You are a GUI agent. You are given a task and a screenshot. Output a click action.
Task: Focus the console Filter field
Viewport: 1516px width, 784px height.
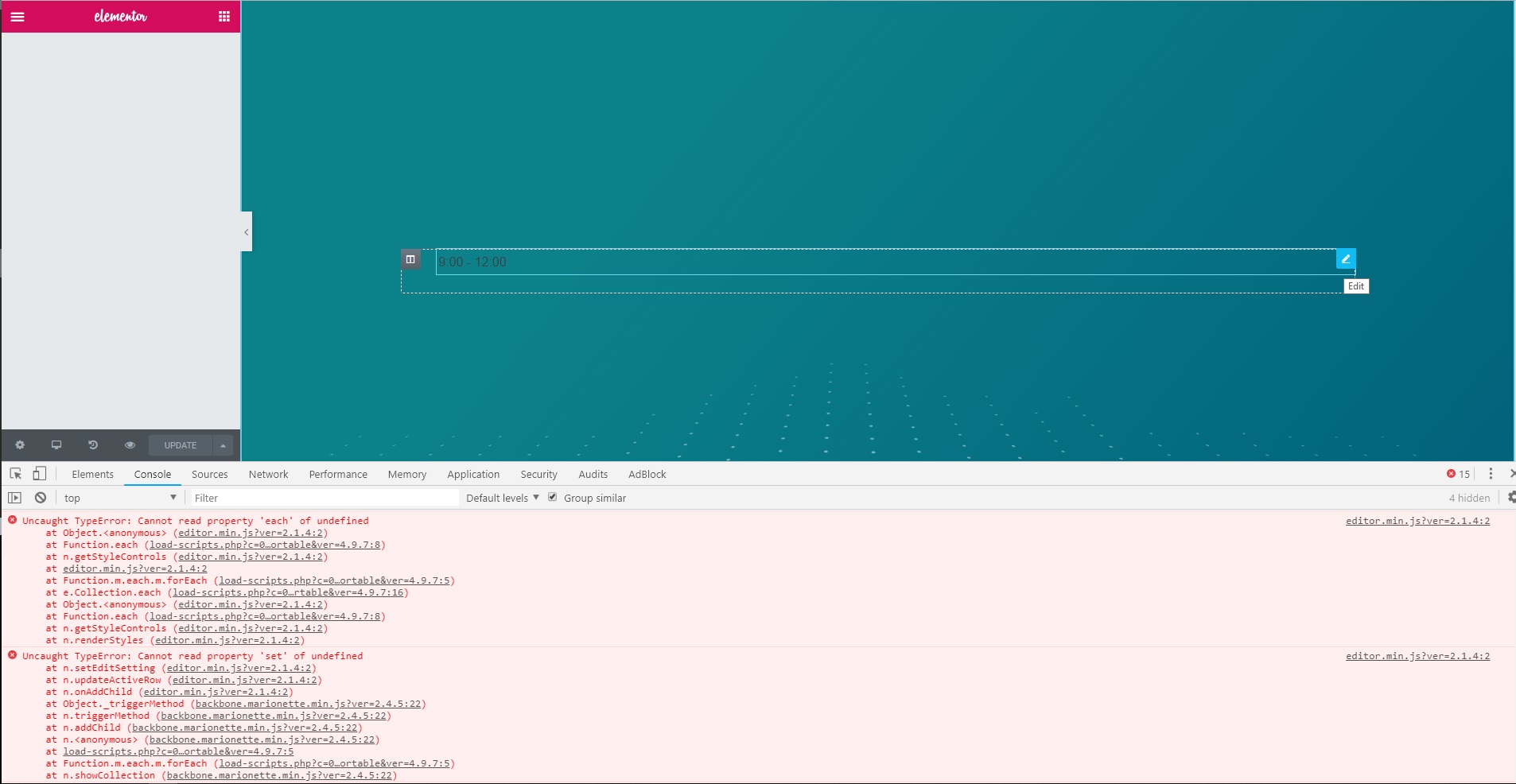pos(325,498)
